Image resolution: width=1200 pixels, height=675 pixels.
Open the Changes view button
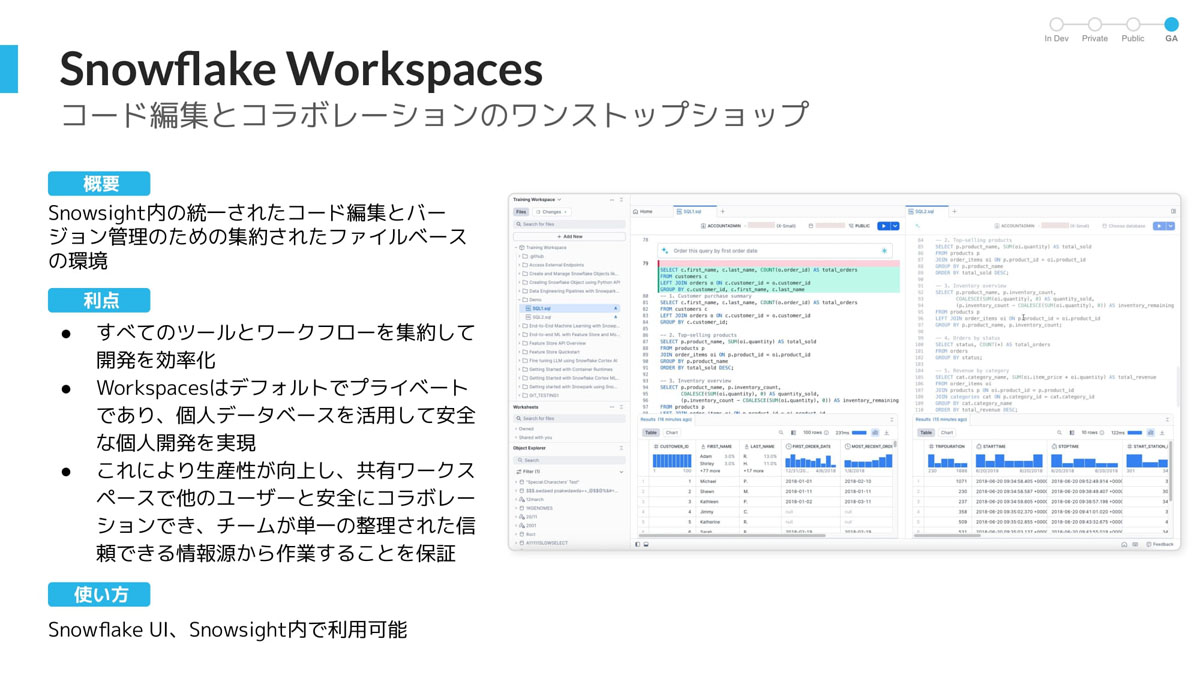(x=551, y=212)
